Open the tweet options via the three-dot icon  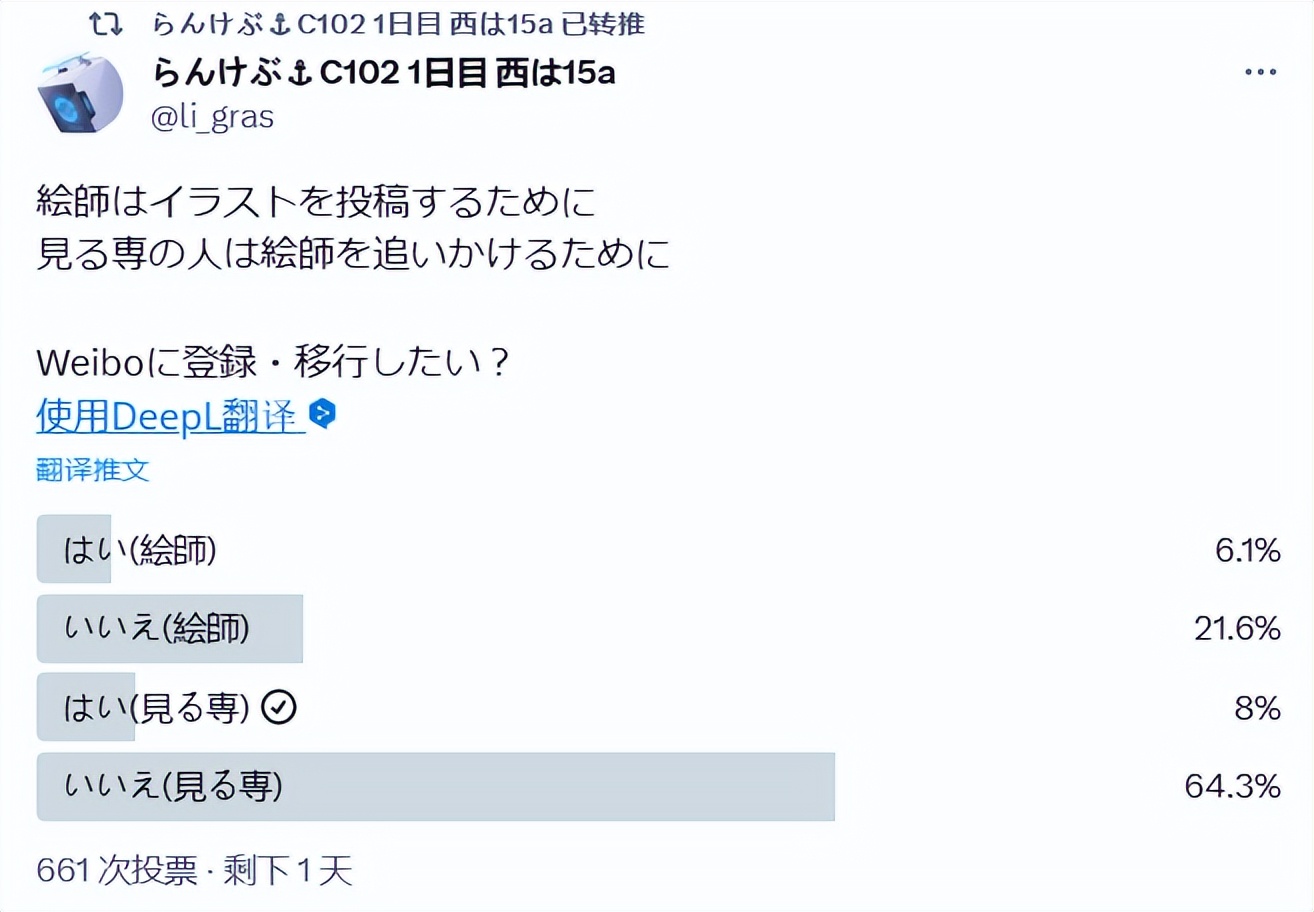[x=1260, y=70]
